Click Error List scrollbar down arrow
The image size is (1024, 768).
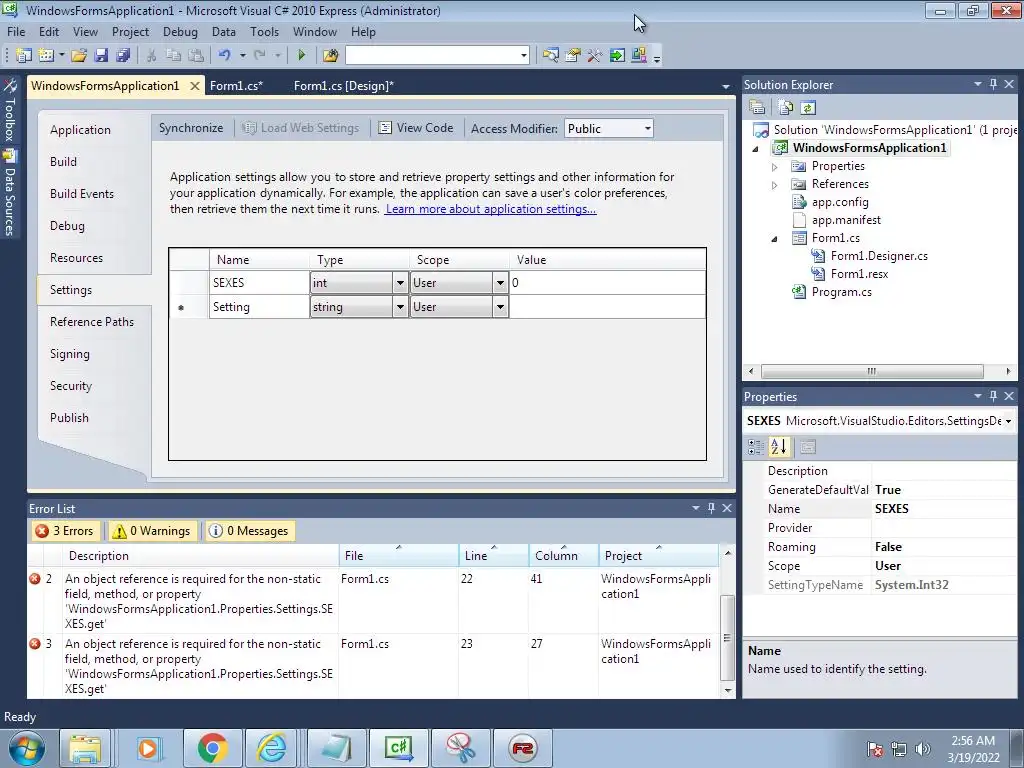[x=728, y=690]
